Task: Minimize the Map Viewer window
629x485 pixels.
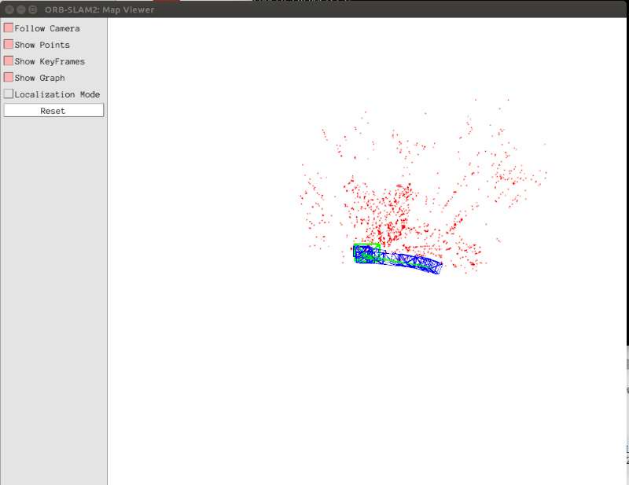Action: (21, 9)
